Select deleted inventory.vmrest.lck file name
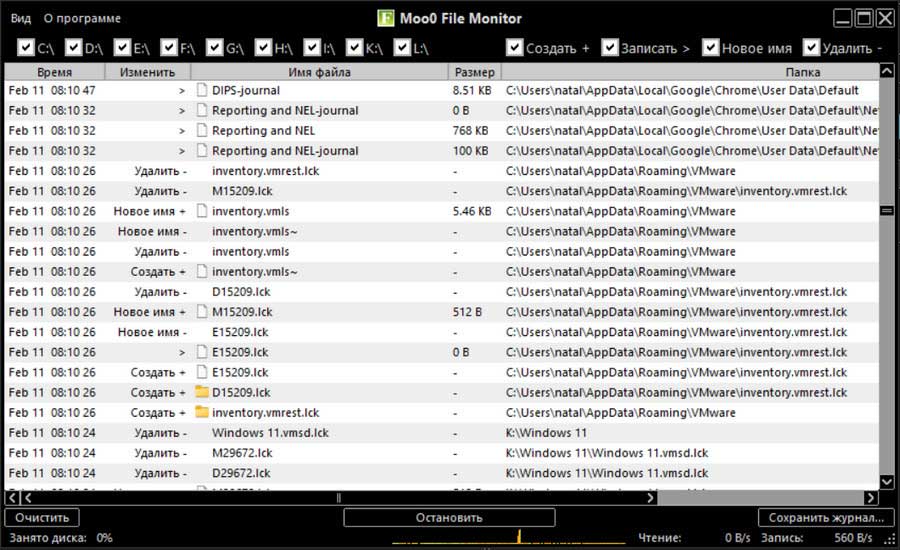Viewport: 900px width, 550px height. 266,171
